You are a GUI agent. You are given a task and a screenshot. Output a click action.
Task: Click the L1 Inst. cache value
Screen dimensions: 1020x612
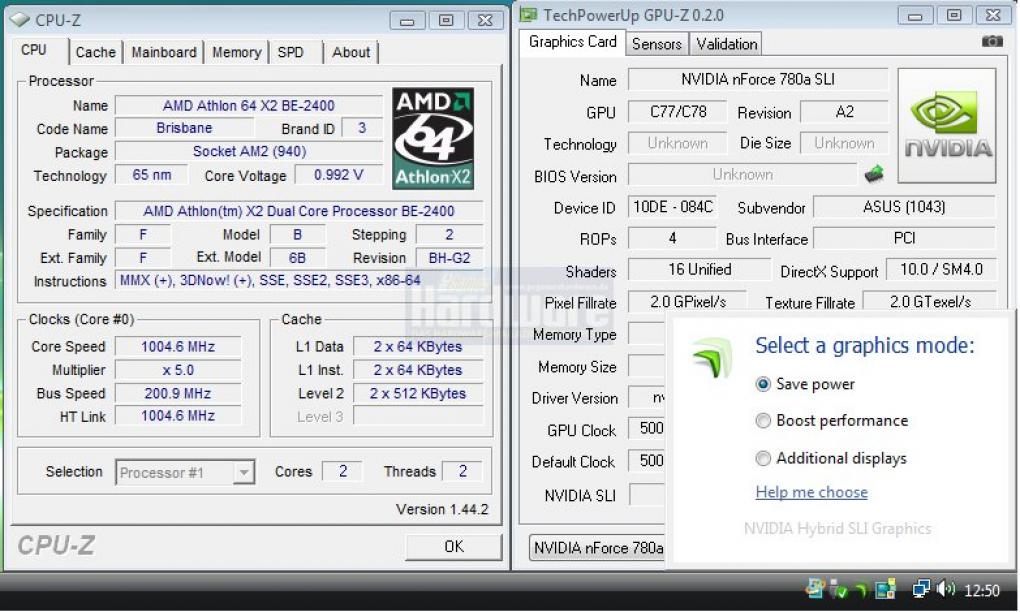pyautogui.click(x=418, y=370)
